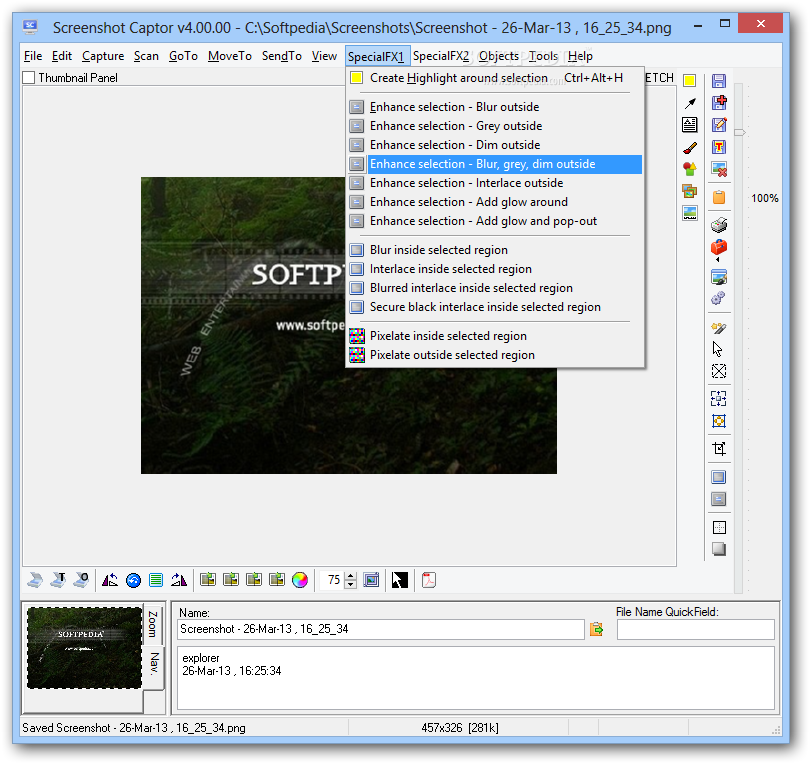The height and width of the screenshot is (764, 810).
Task: Toggle the Thumbnail Panel checkbox
Action: (x=29, y=77)
